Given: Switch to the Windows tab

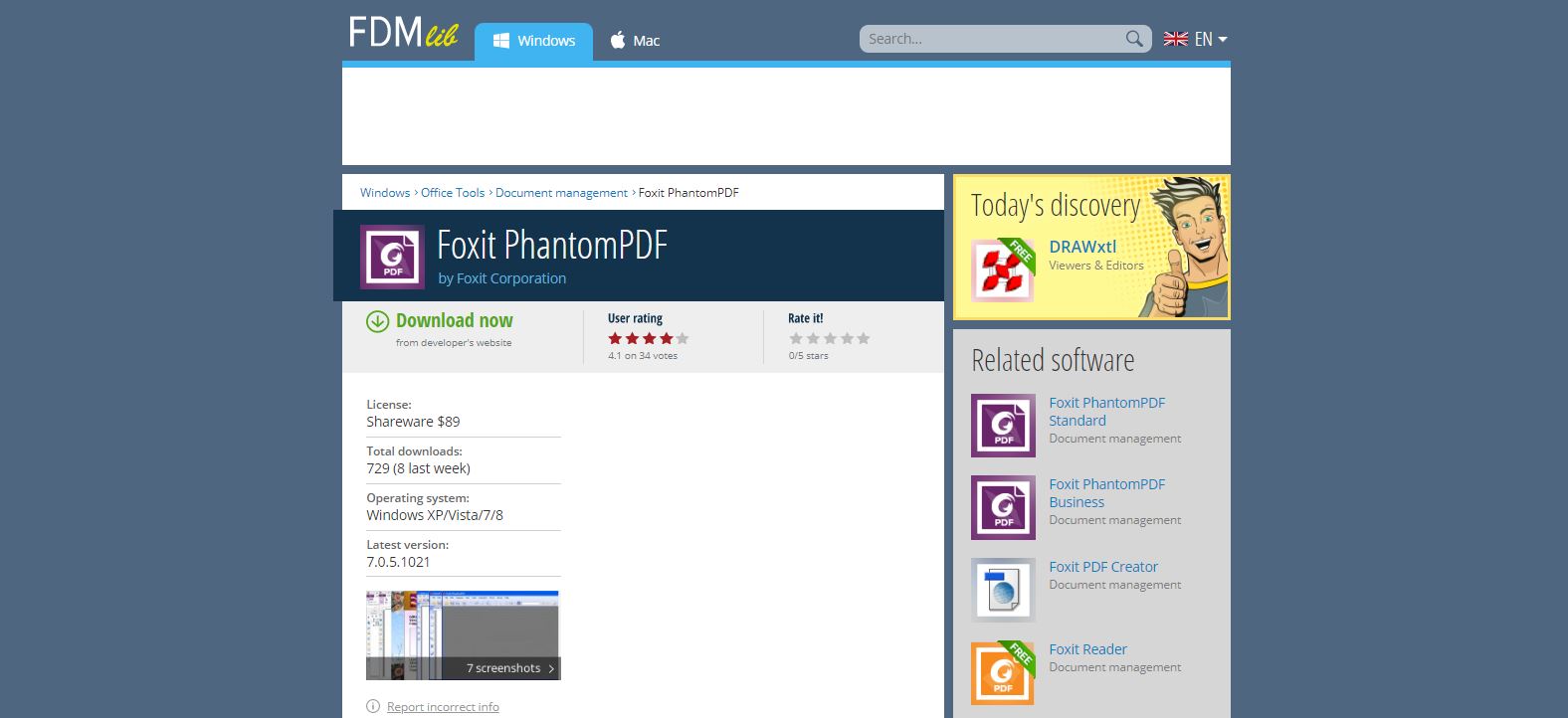Looking at the screenshot, I should (x=533, y=42).
